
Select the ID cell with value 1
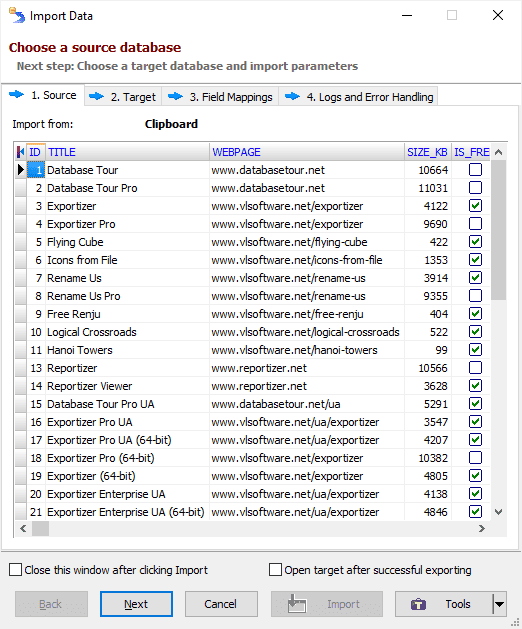tap(36, 170)
